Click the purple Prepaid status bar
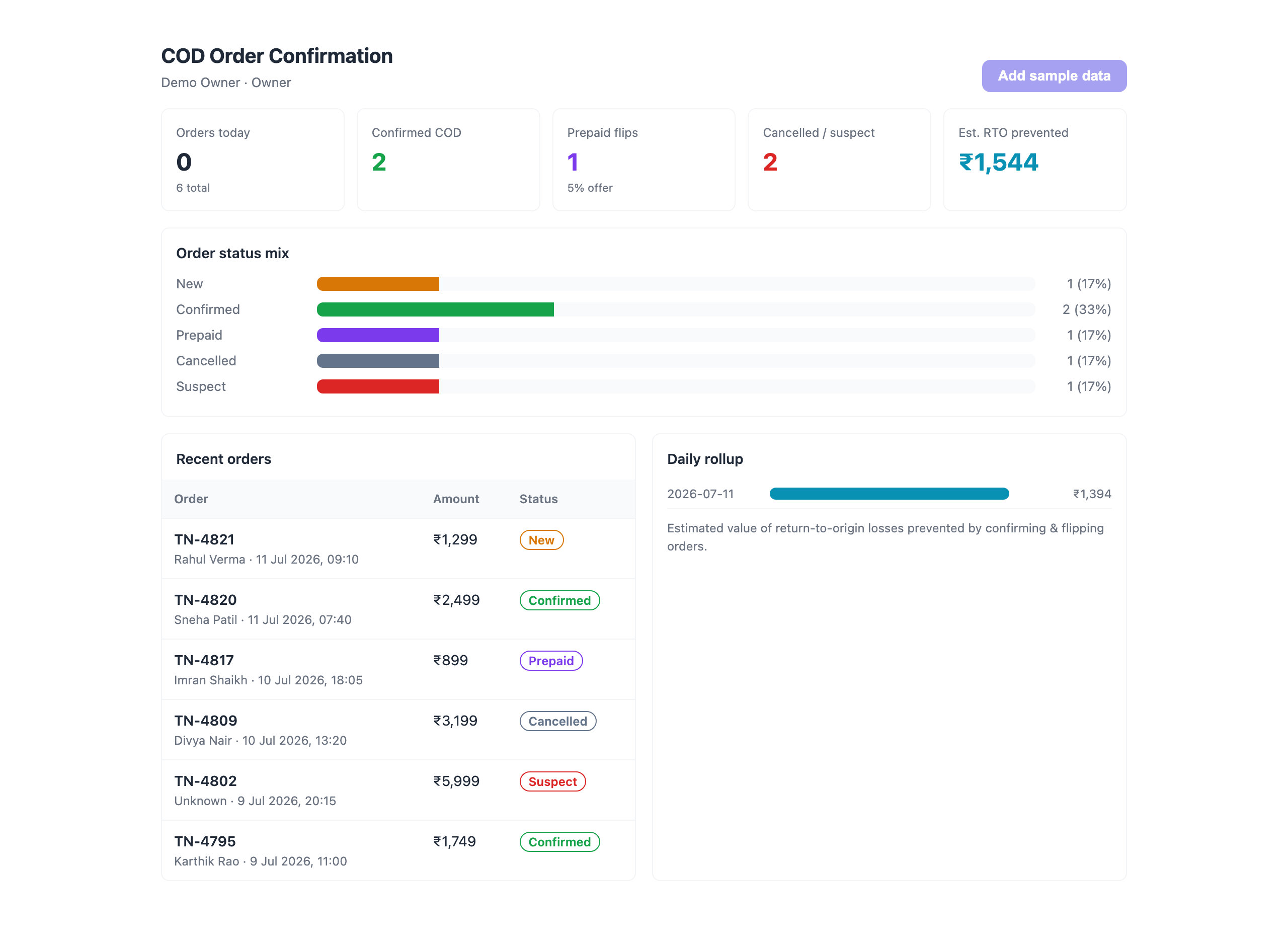Viewport: 1288px width, 946px height. (x=378, y=335)
